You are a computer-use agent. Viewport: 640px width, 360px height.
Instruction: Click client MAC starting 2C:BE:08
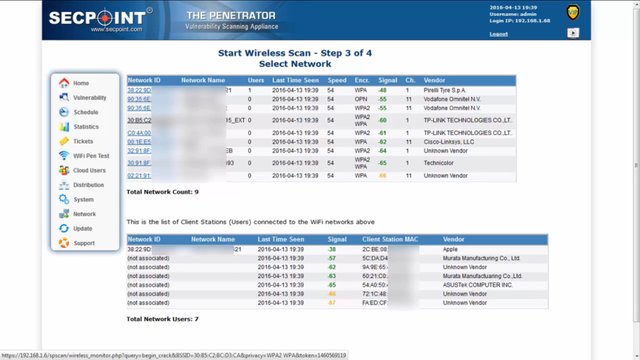click(x=375, y=249)
